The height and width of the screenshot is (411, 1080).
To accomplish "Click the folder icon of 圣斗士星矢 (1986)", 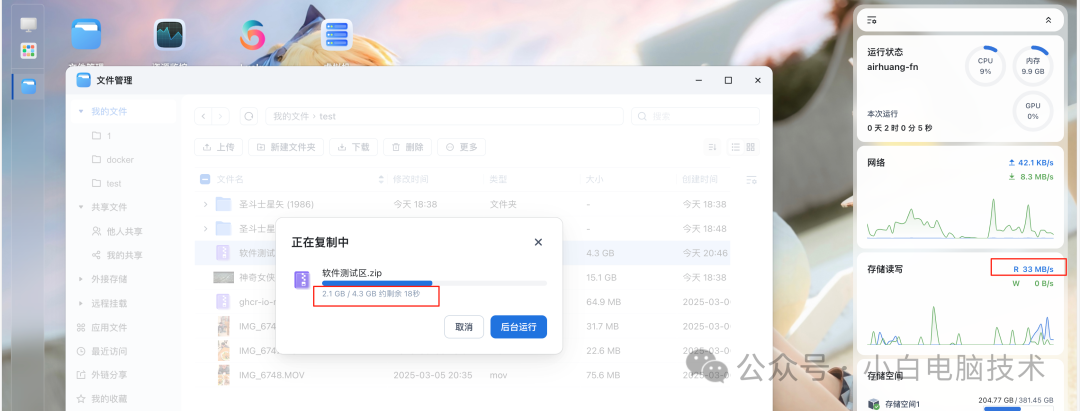I will click(223, 204).
